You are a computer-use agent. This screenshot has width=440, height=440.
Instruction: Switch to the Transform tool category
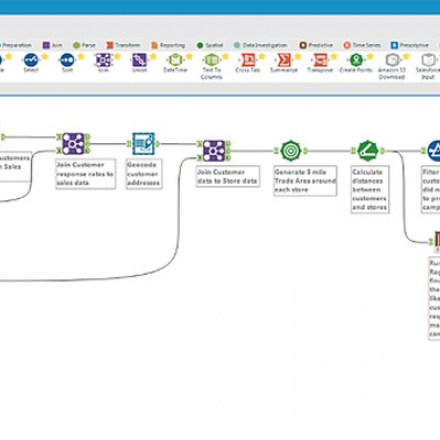(123, 45)
